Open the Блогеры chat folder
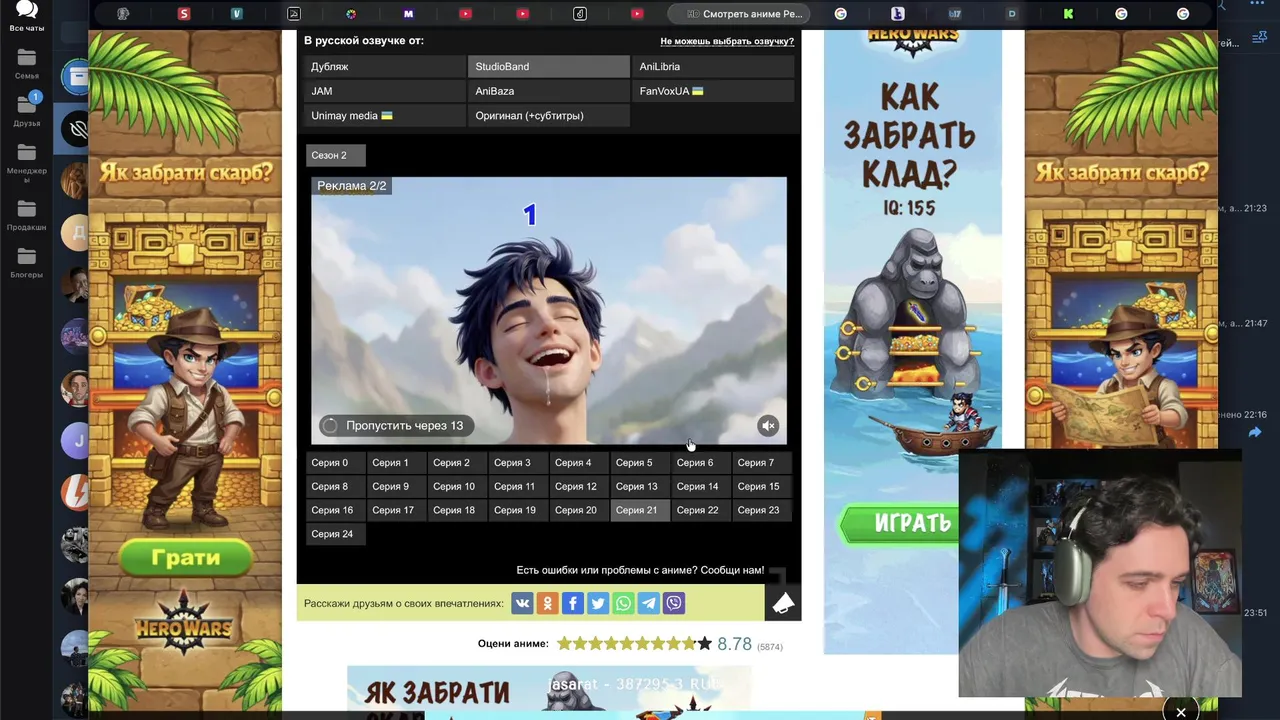The width and height of the screenshot is (1280, 720). [x=27, y=262]
